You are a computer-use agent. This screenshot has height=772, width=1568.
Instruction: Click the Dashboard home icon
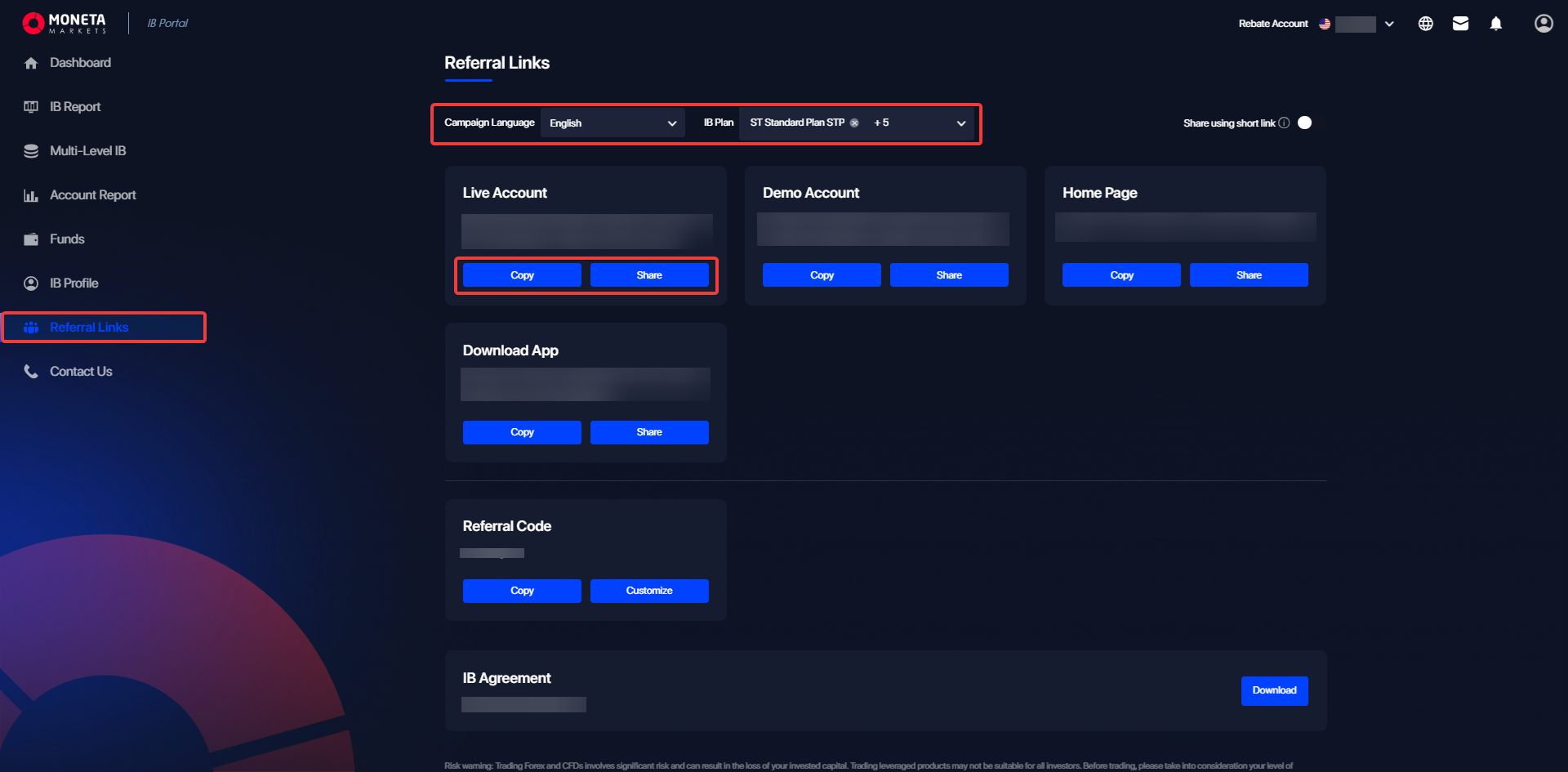coord(31,63)
